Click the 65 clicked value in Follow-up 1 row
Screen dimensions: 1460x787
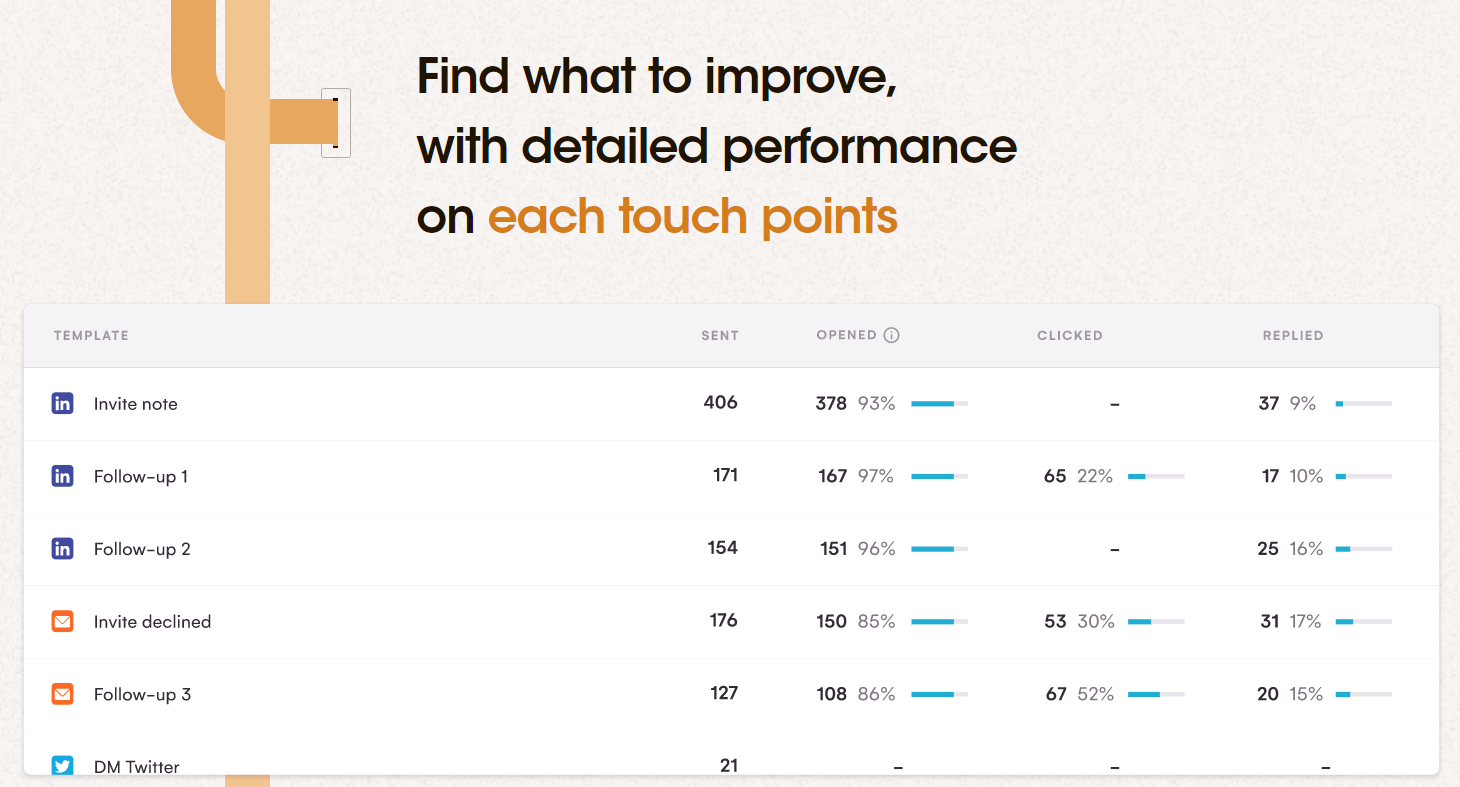[x=1055, y=476]
